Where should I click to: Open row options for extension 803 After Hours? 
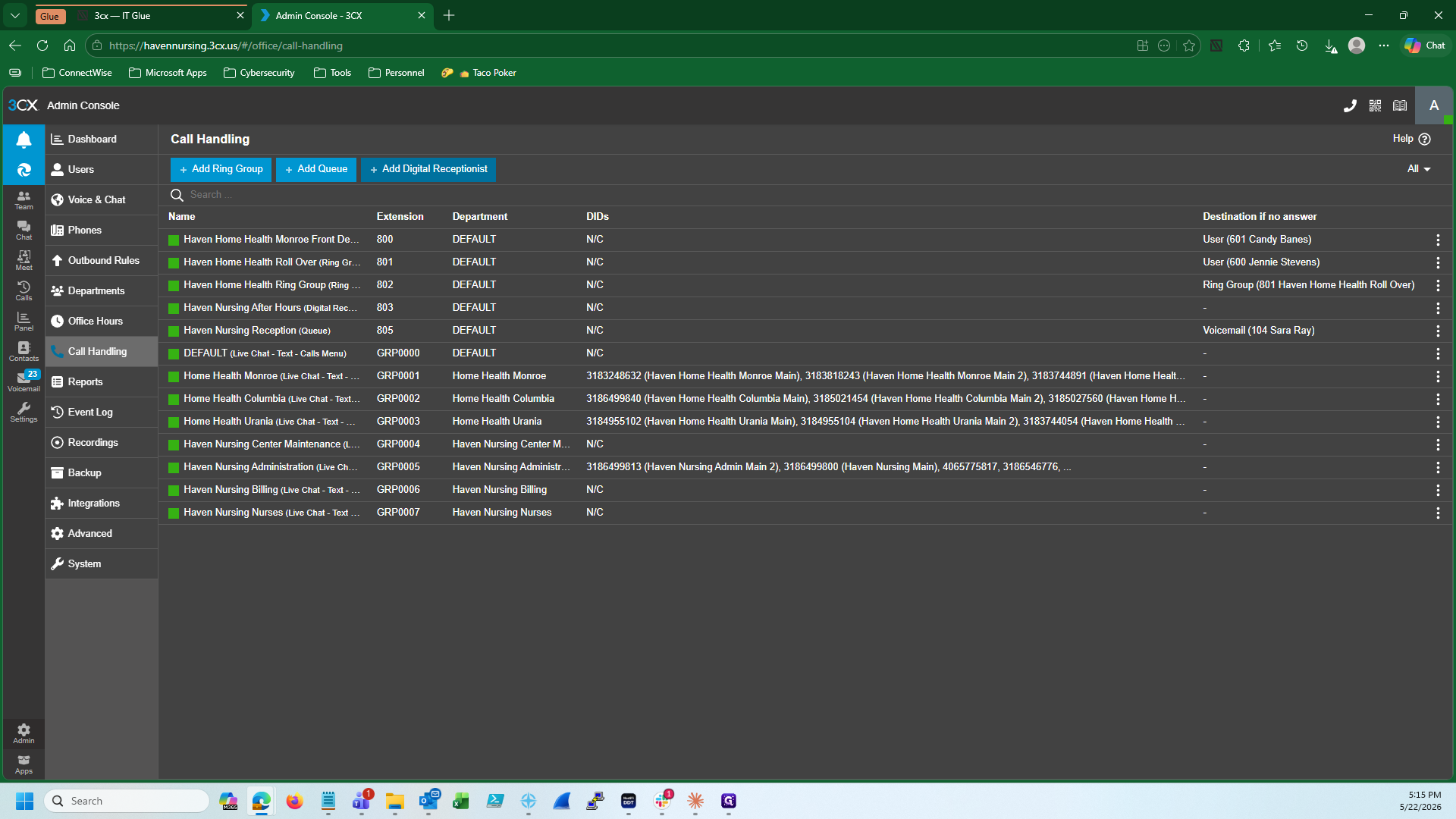[x=1438, y=308]
